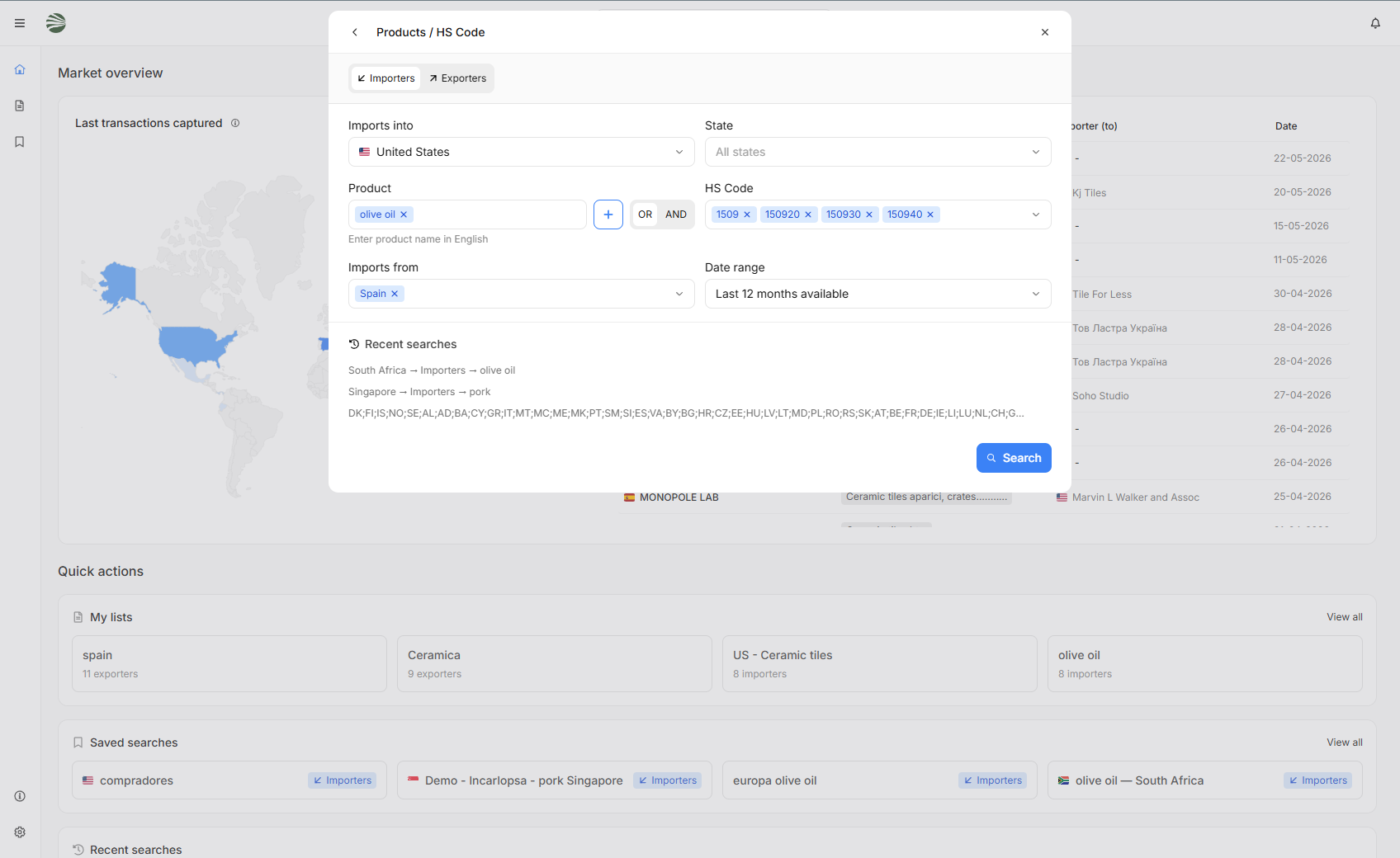1400x858 pixels.
Task: Open the Date range dropdown
Action: (878, 294)
